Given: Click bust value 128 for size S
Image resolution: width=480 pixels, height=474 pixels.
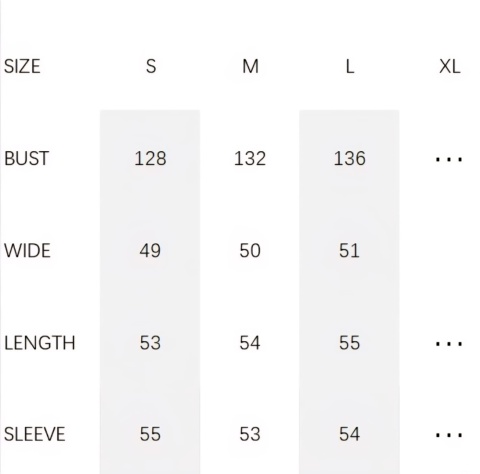Looking at the screenshot, I should [x=150, y=158].
